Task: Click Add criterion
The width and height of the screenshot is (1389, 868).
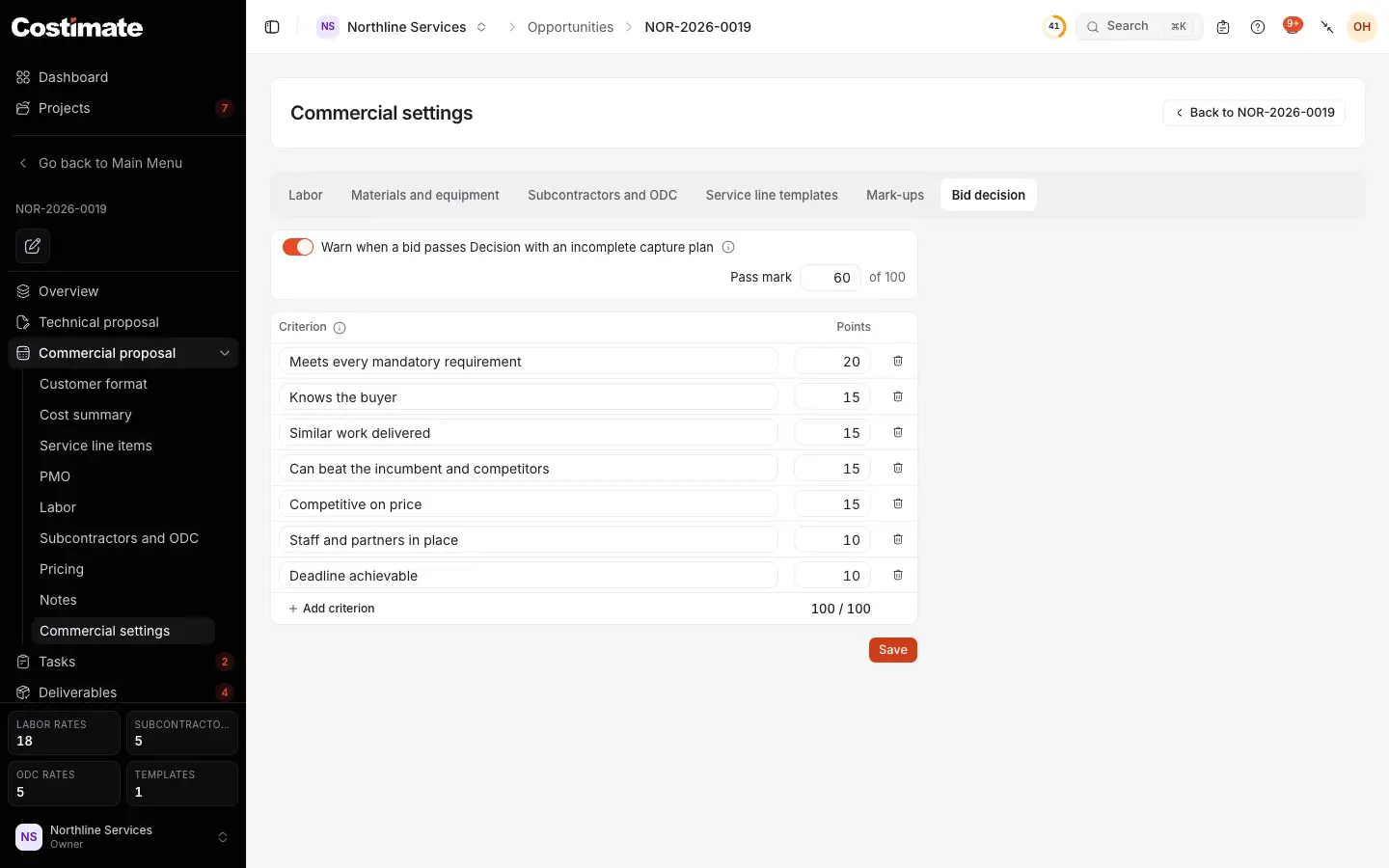Action: coord(332,609)
